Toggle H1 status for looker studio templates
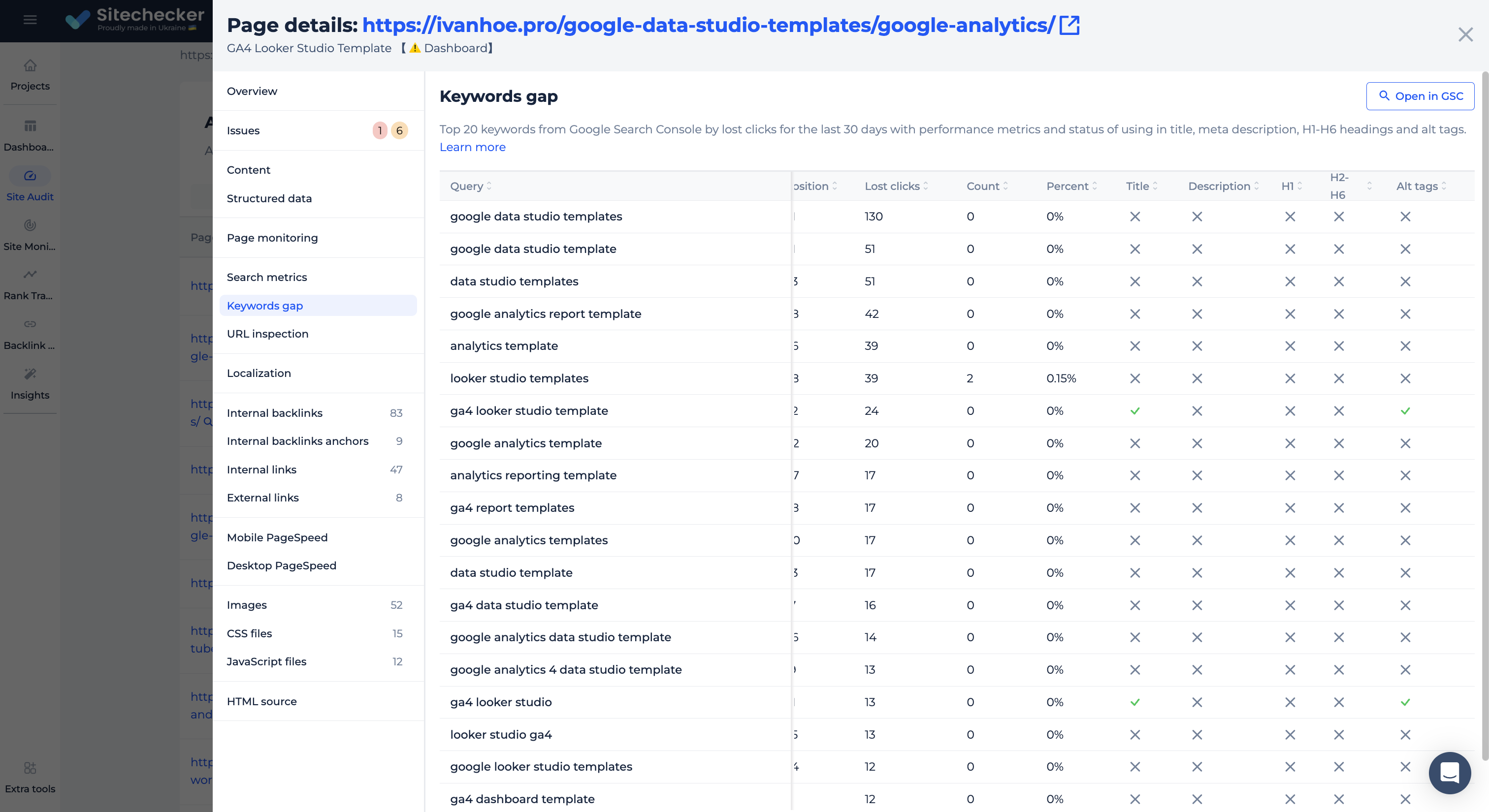 coord(1289,378)
